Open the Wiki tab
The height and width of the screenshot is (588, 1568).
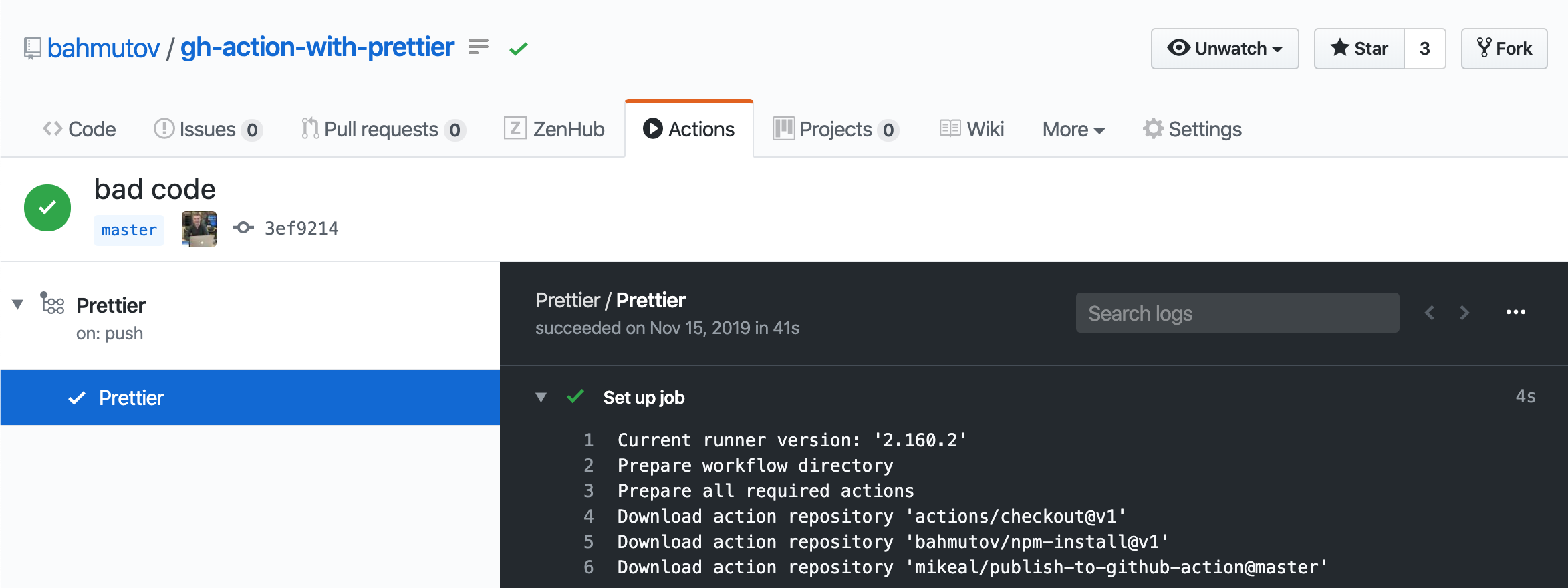(972, 129)
